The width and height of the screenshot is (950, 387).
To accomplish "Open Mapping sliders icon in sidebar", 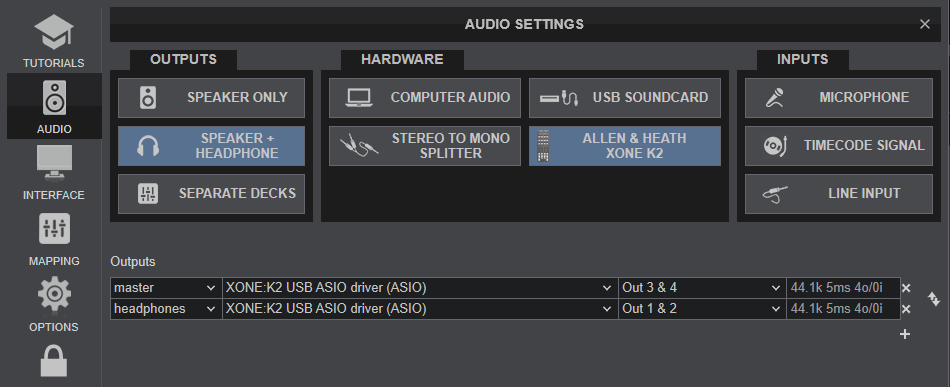I will (x=54, y=230).
